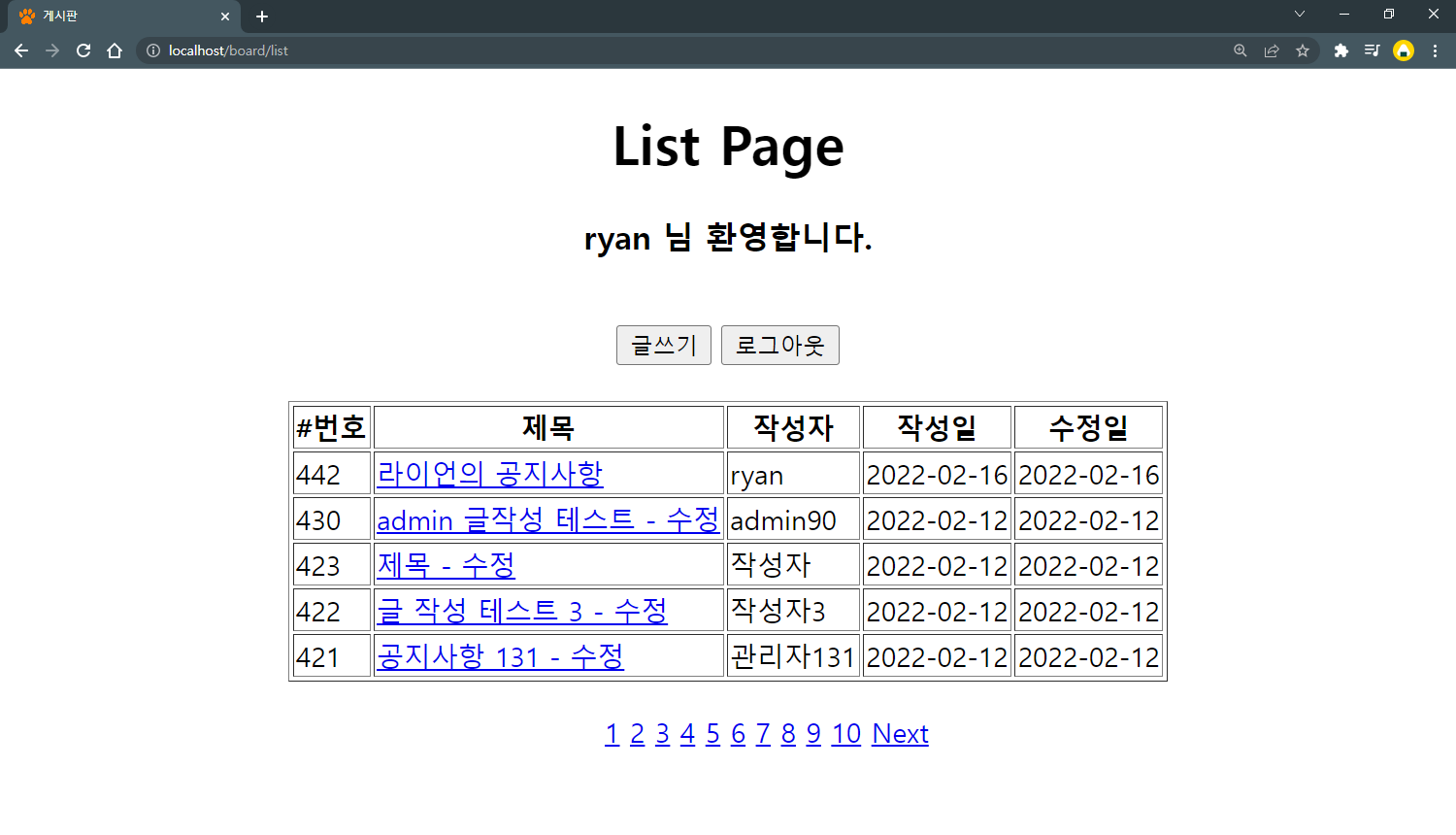The height and width of the screenshot is (835, 1456).
Task: Select the number cell 421
Action: (332, 656)
